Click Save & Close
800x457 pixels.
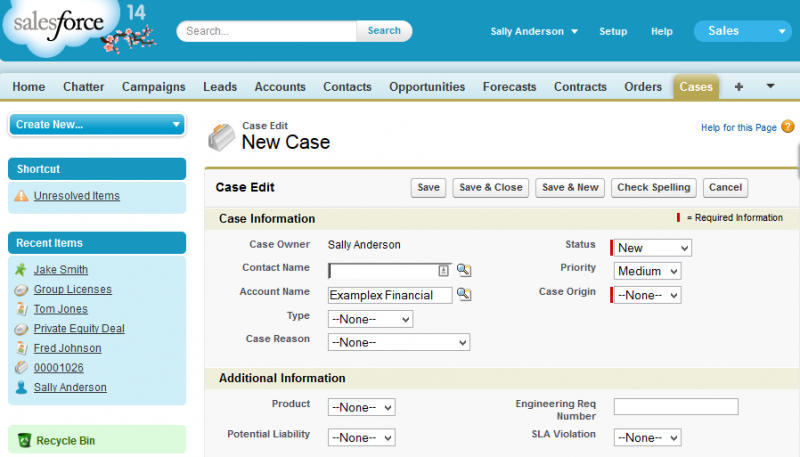tap(491, 187)
